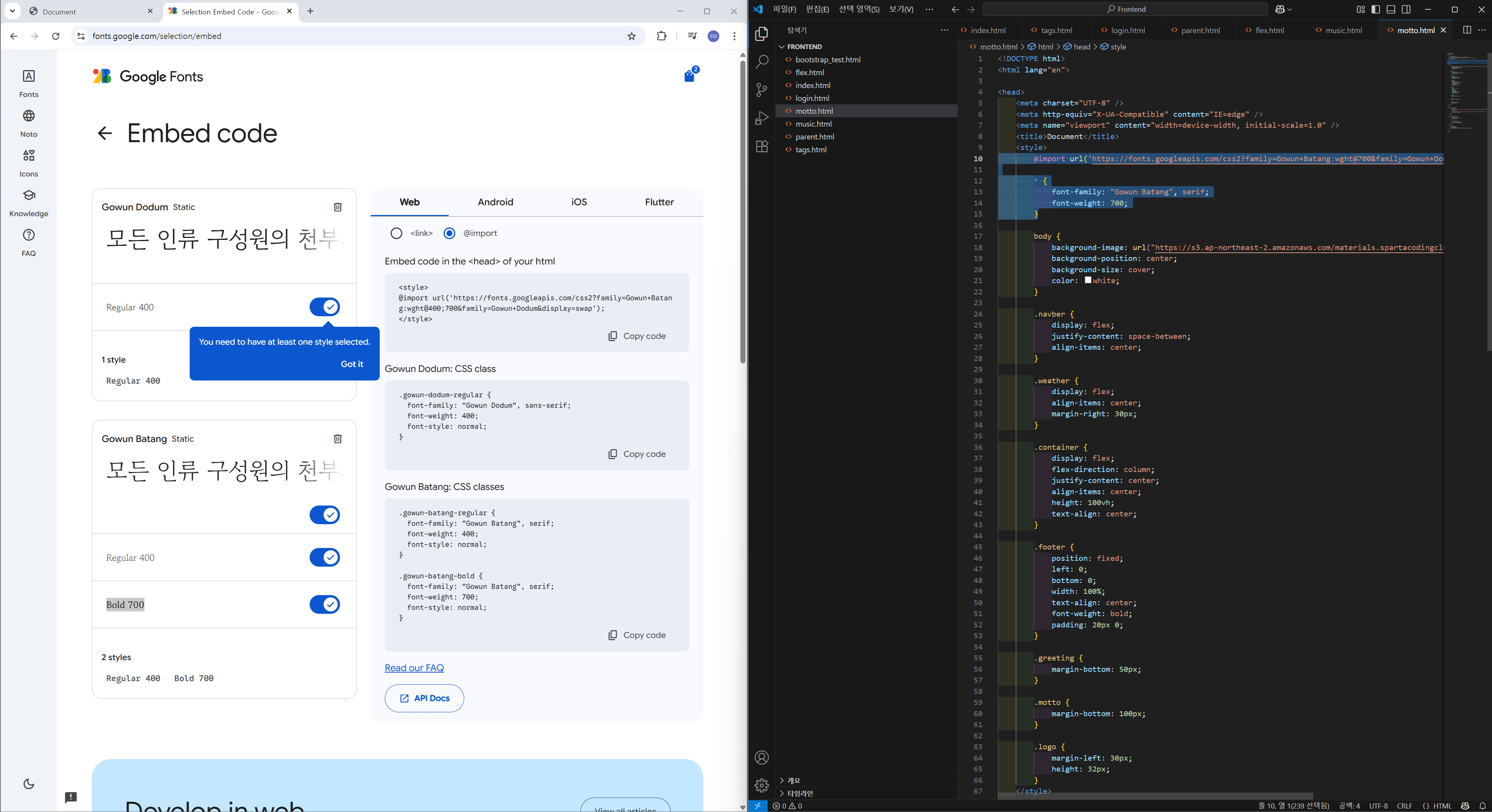Toggle Gowun Batang Bold 700 style
Screen dimensions: 1492x812
tap(324, 604)
